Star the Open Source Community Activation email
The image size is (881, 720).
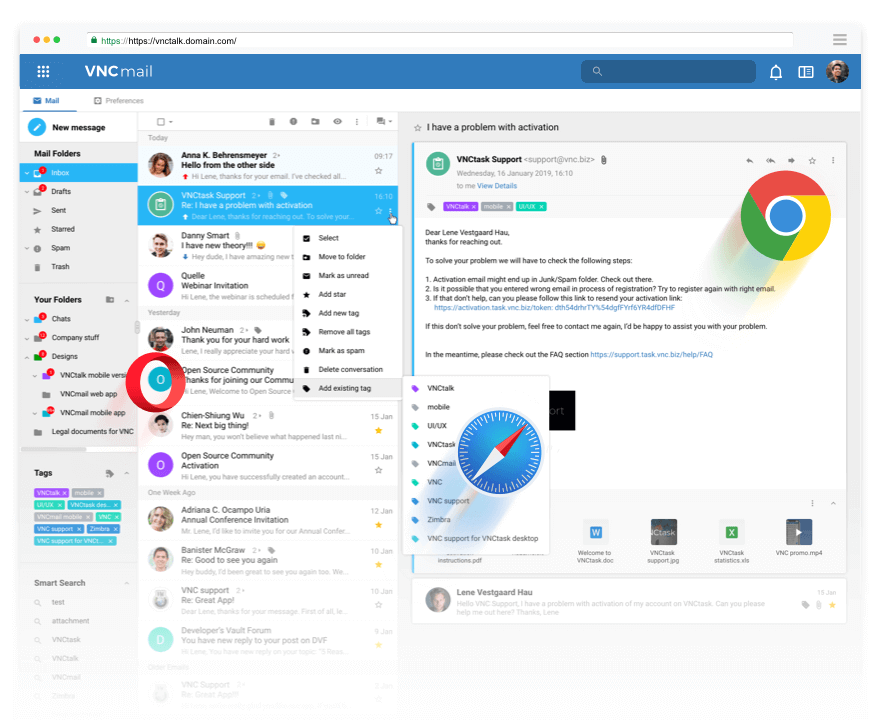(379, 470)
